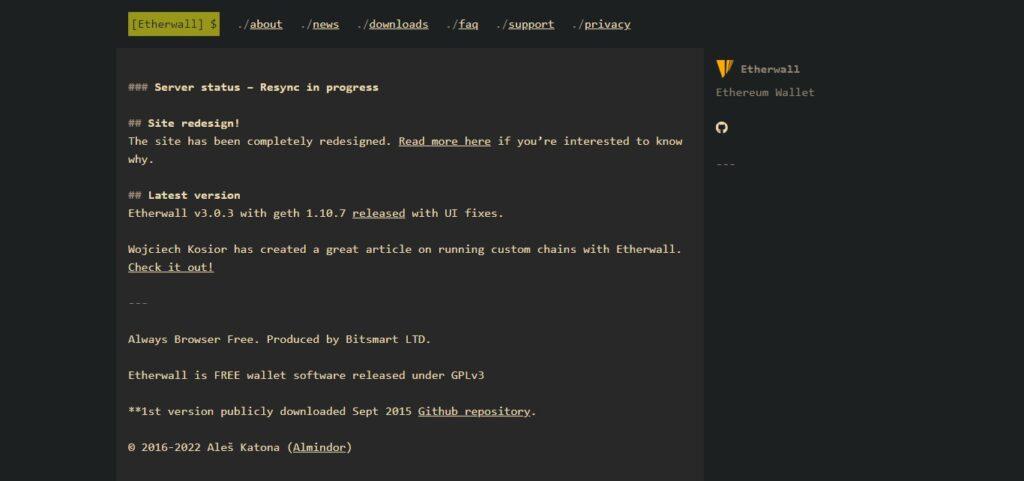1024x481 pixels.
Task: Click the "Site redesign!" heading
Action: pyautogui.click(x=193, y=123)
